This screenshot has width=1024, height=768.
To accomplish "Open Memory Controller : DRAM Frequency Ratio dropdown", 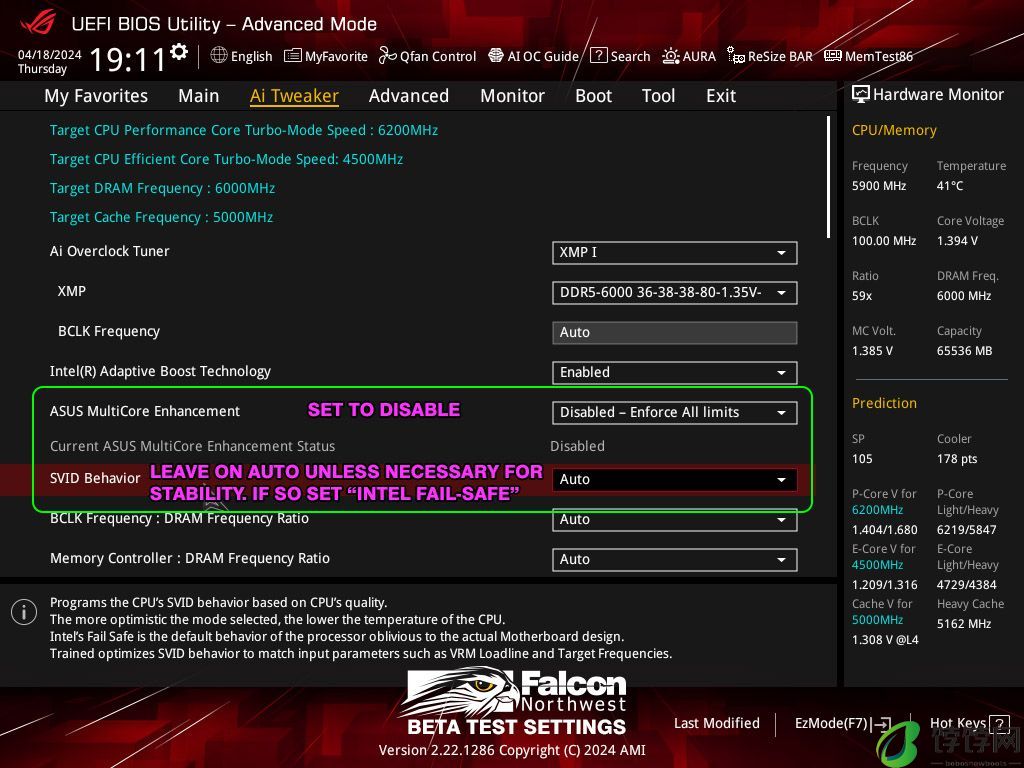I will (x=675, y=560).
